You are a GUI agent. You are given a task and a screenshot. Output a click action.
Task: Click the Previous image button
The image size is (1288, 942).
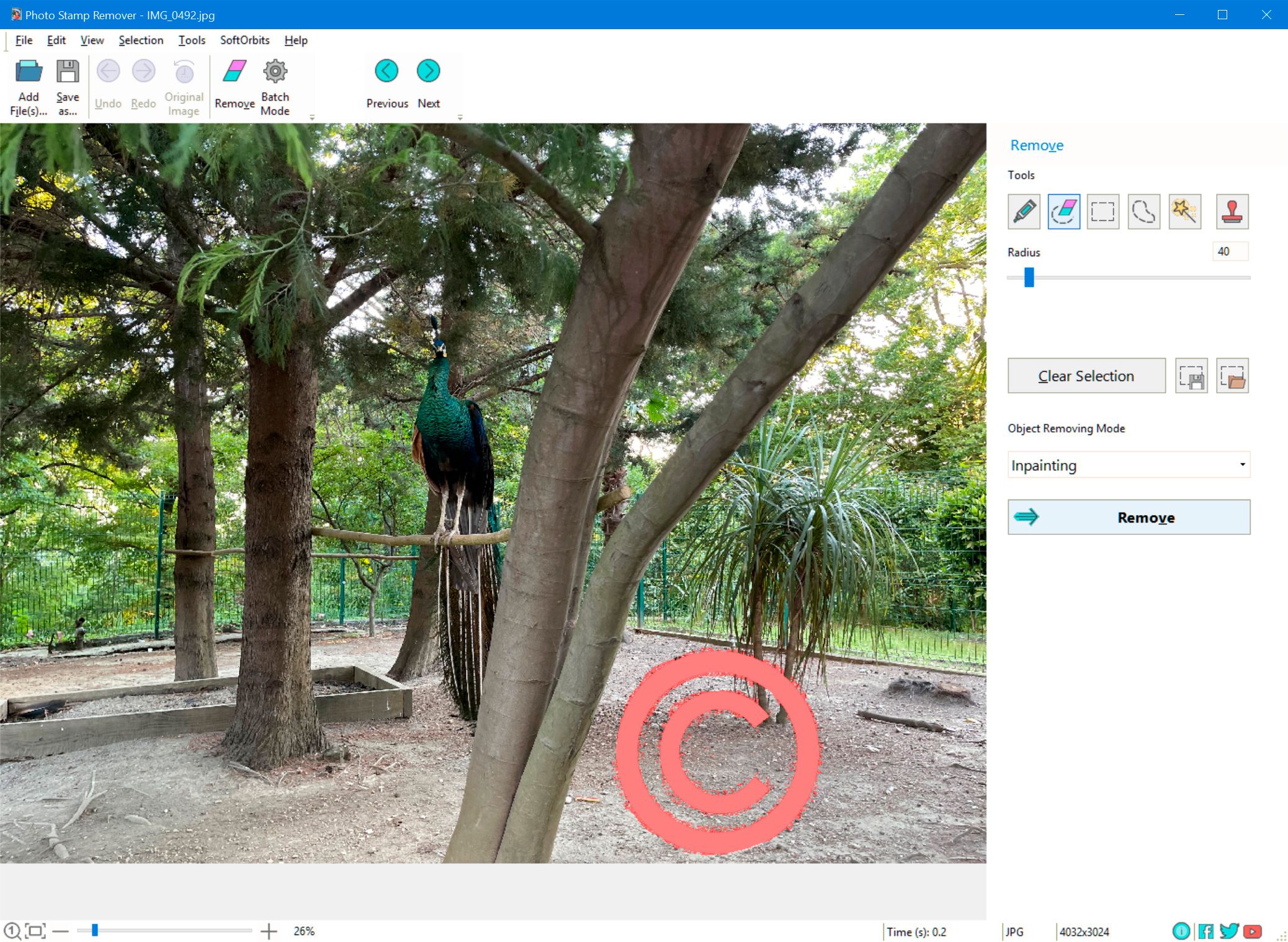pyautogui.click(x=387, y=69)
